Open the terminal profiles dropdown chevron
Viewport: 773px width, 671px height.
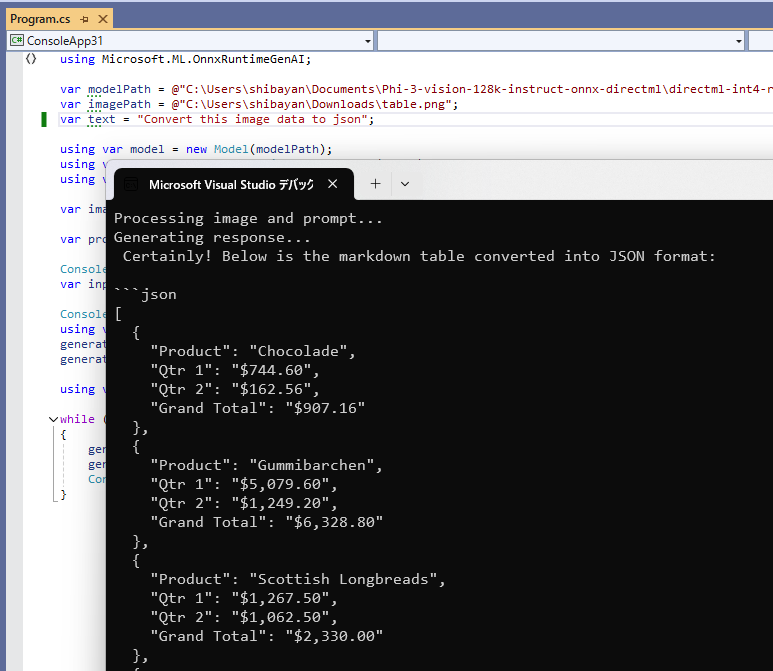[405, 184]
